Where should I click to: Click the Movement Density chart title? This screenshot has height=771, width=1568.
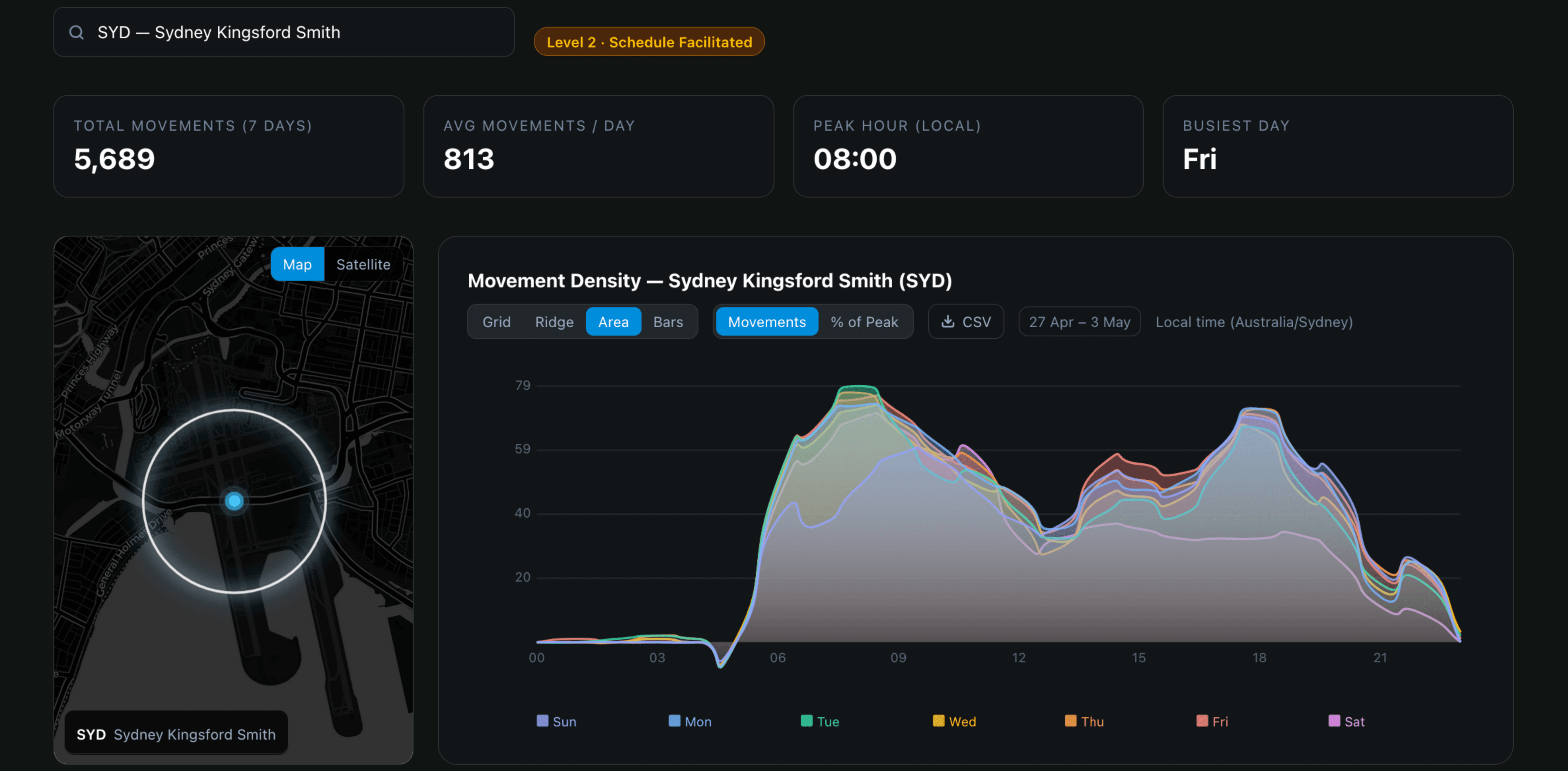(710, 280)
